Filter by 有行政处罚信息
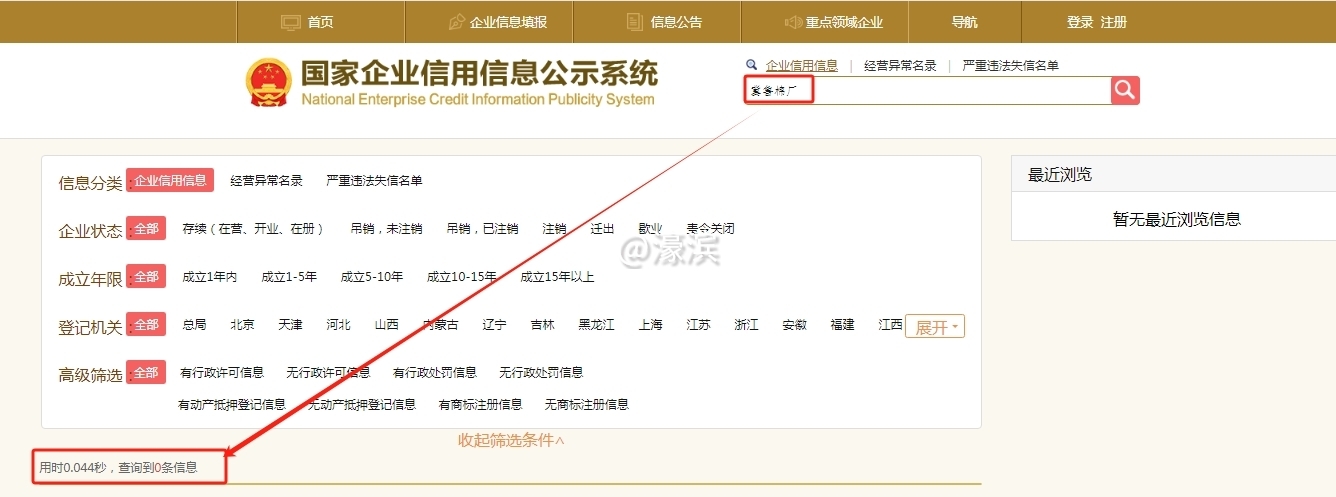 435,373
